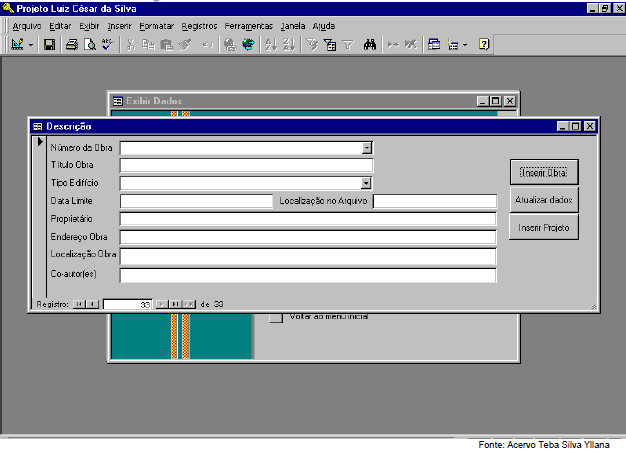Click the Apply Filter funnel icon

pos(348,44)
